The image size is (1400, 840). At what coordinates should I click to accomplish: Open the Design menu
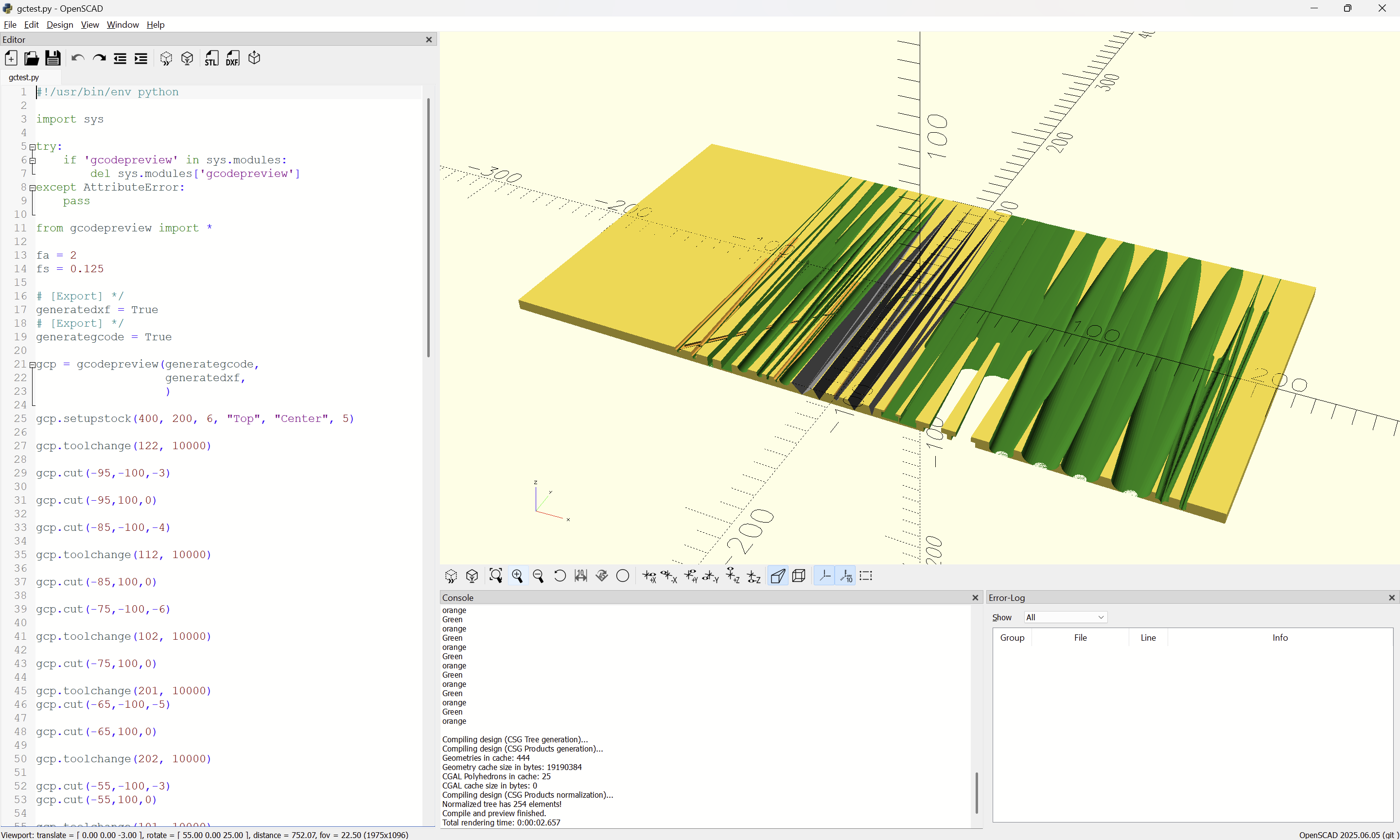[59, 24]
